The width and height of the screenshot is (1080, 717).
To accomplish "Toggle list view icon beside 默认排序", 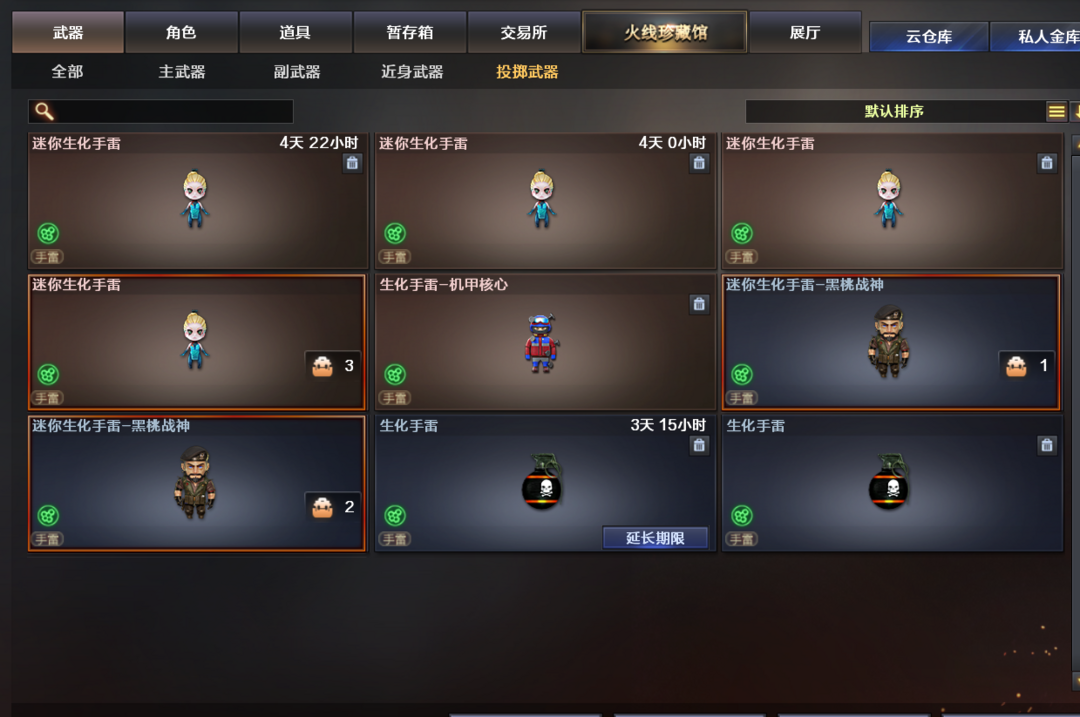I will tap(1057, 111).
